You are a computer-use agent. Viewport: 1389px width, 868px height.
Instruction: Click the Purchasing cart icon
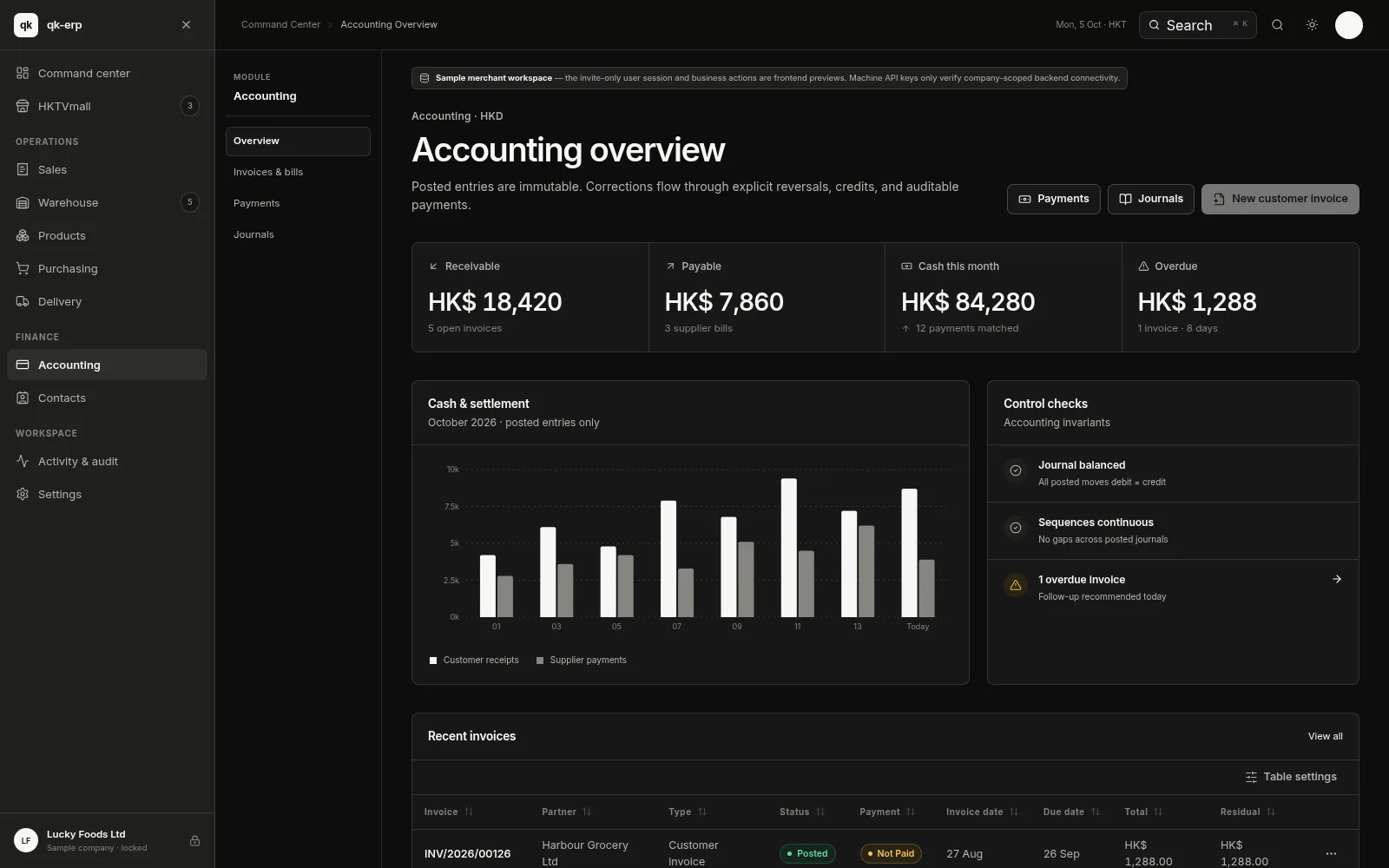click(x=23, y=268)
